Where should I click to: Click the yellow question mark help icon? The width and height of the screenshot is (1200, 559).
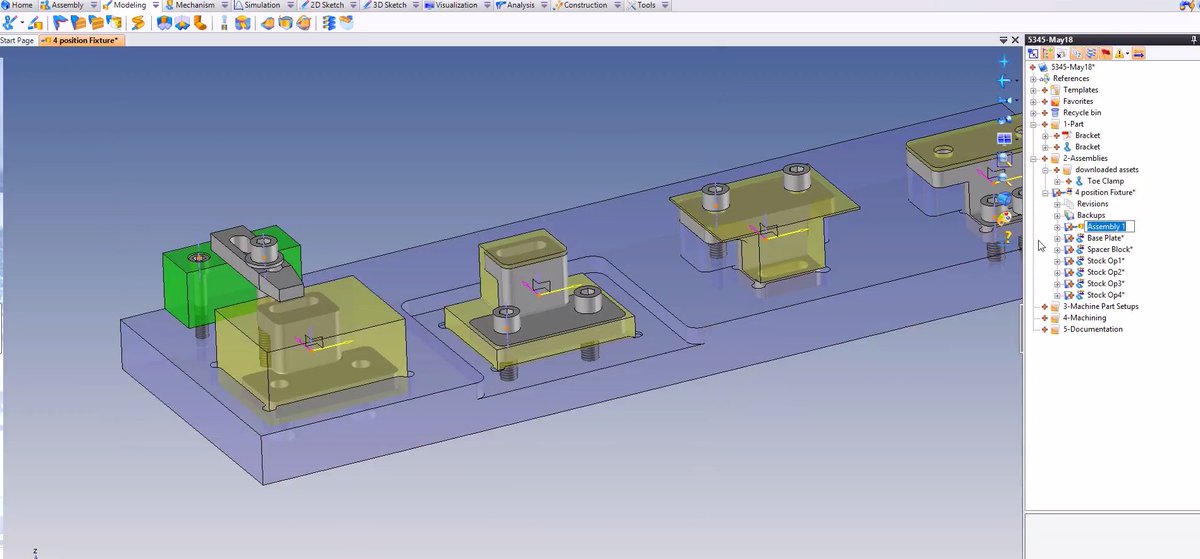[x=1008, y=237]
